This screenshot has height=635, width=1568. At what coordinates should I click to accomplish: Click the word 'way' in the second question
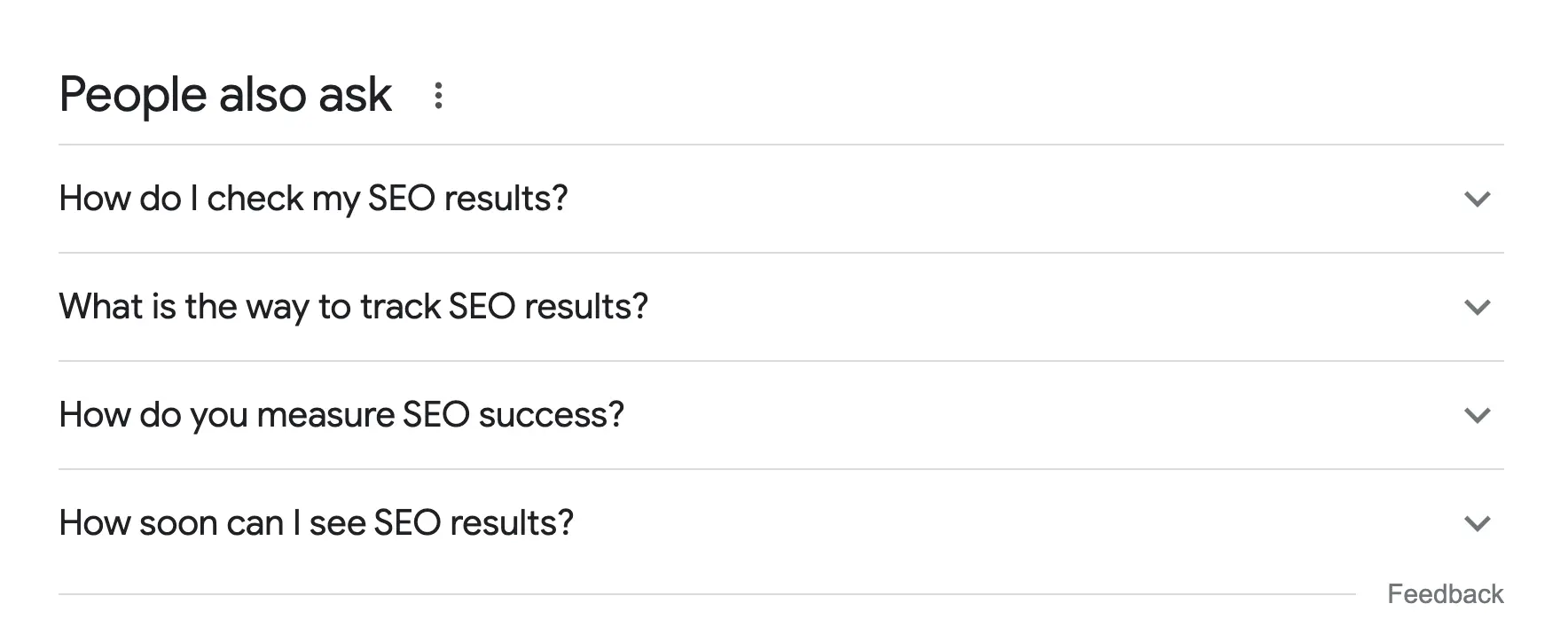277,309
